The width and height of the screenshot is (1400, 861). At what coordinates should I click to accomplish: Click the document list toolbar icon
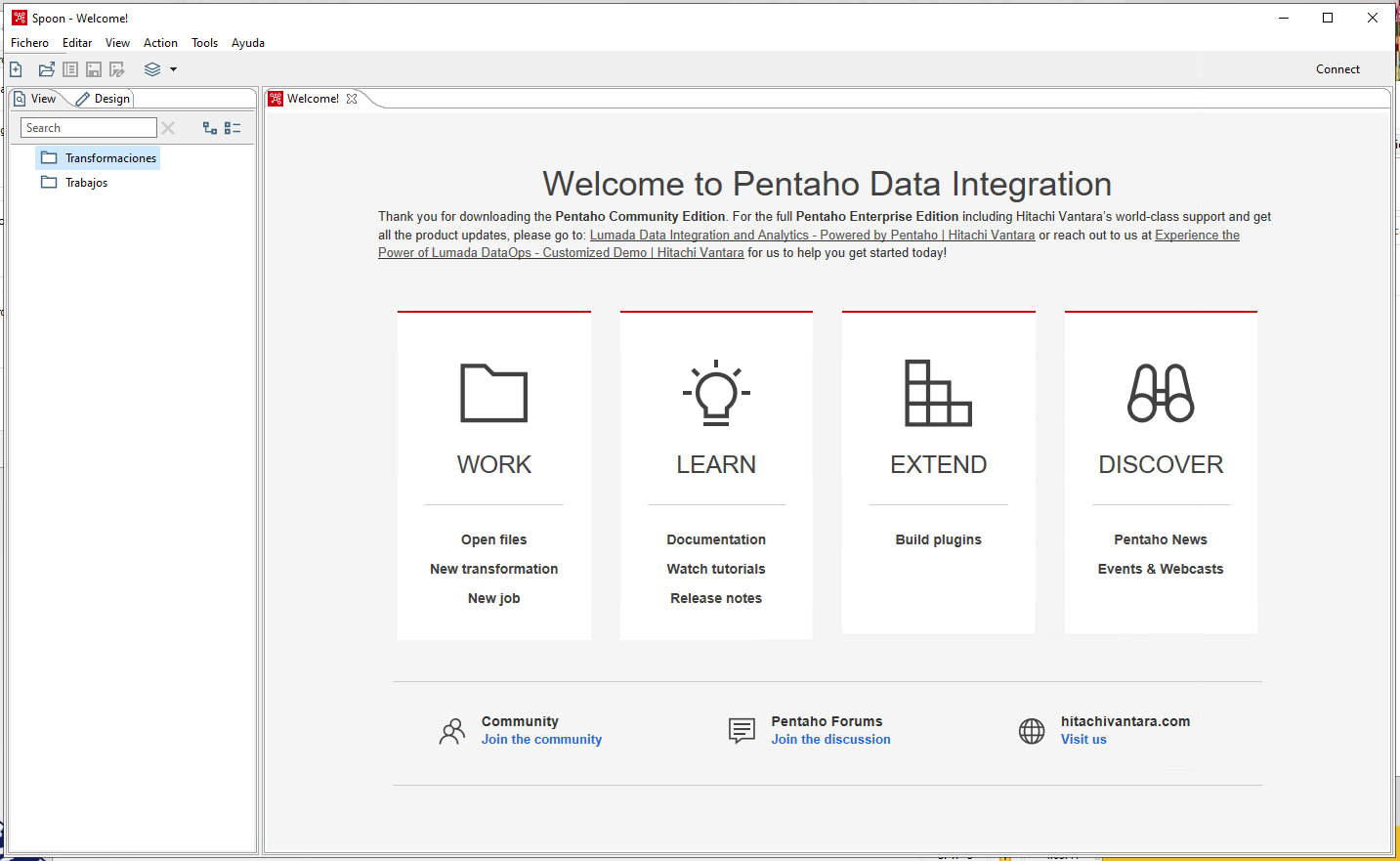pyautogui.click(x=69, y=68)
